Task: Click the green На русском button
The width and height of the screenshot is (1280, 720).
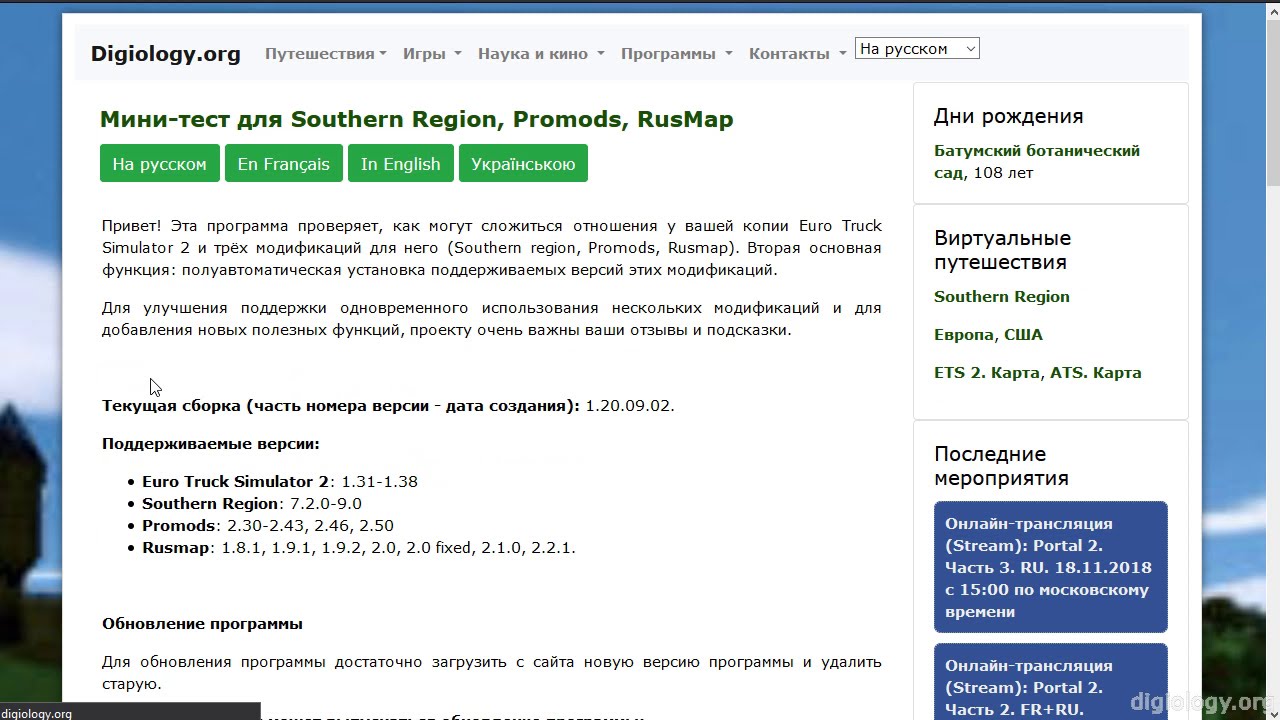Action: click(x=160, y=164)
